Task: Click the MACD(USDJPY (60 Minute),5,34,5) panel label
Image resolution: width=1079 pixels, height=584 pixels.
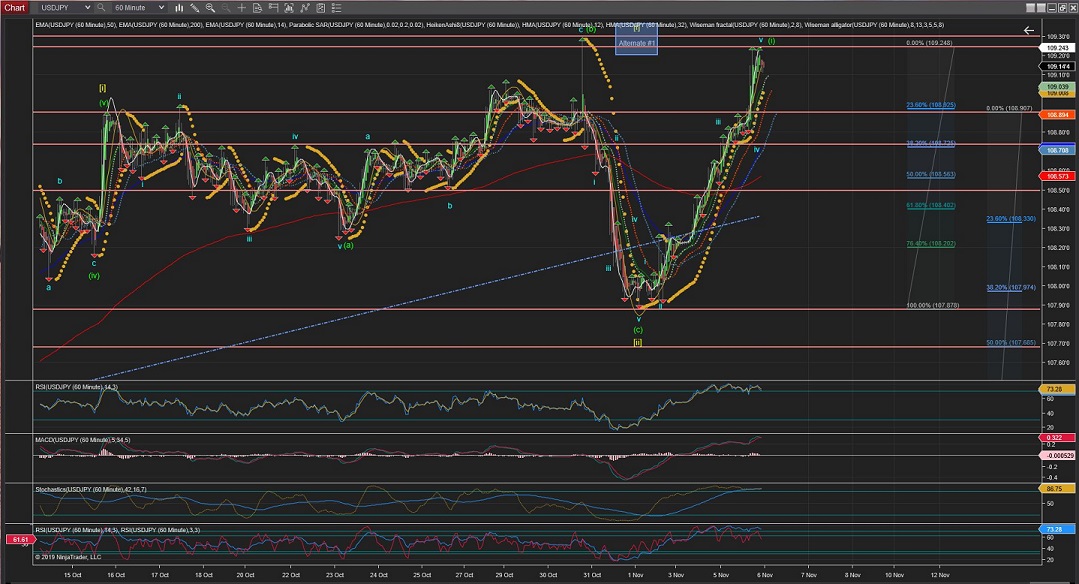Action: (83, 440)
